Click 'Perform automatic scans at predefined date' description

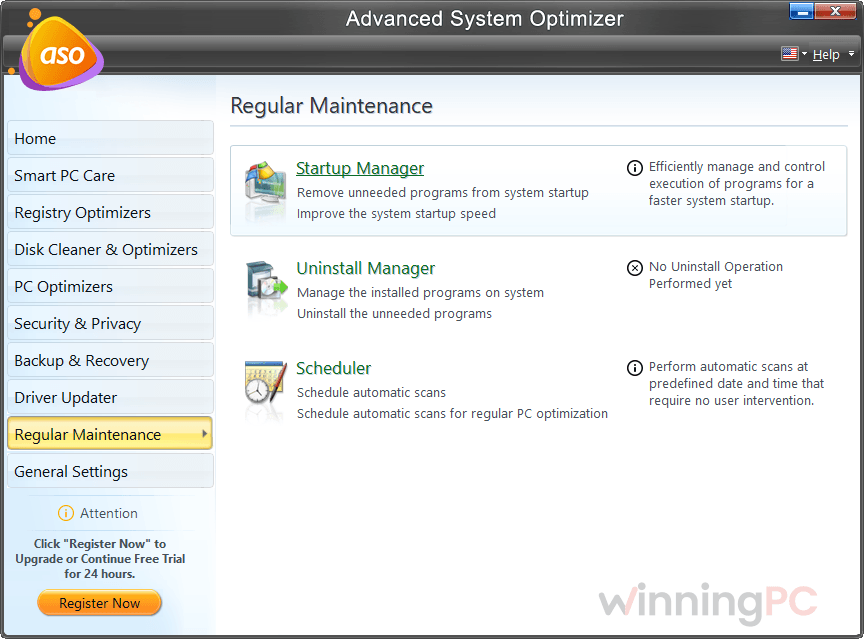[736, 383]
